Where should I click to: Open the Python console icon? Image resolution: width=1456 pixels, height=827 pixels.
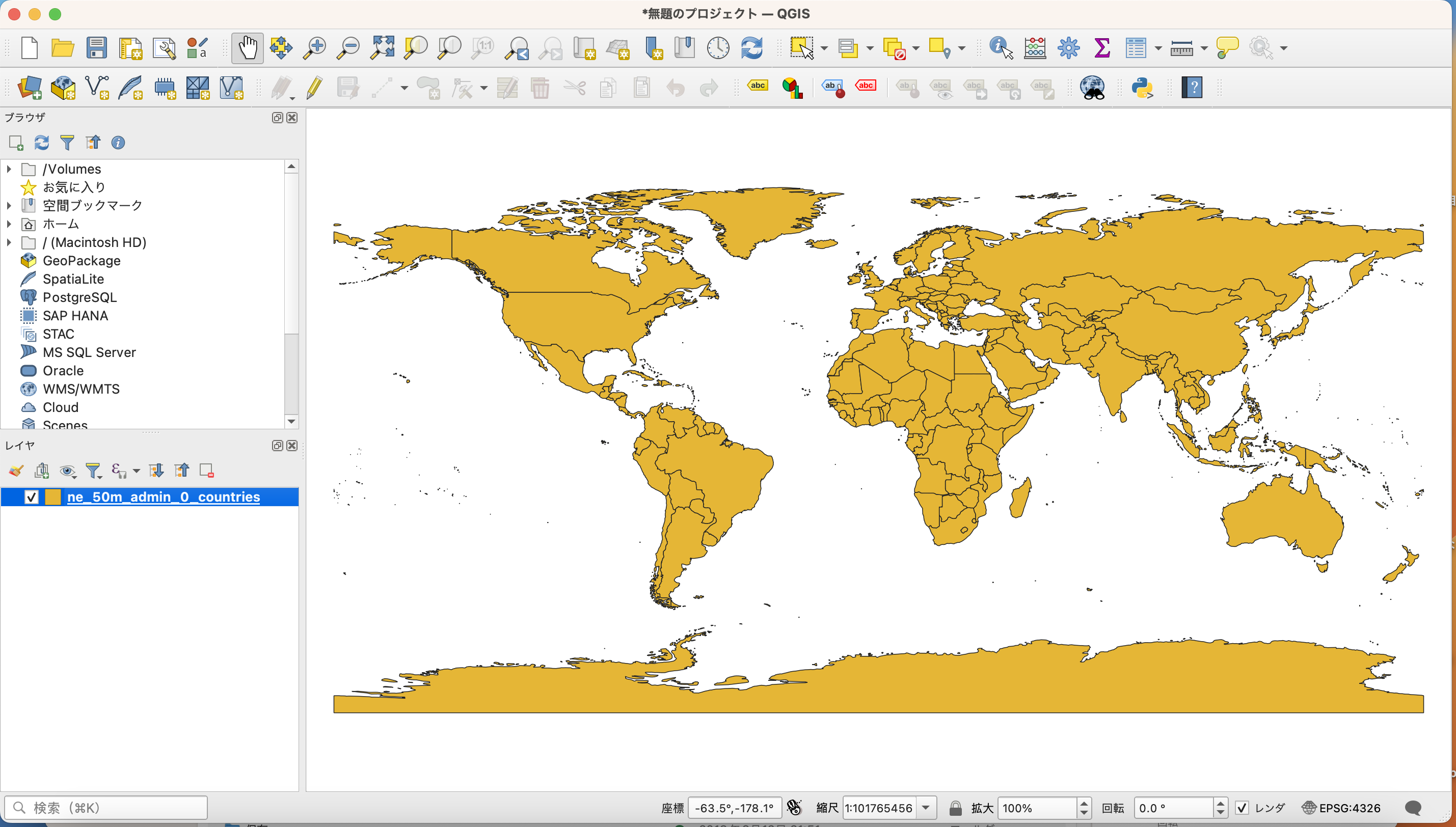tap(1142, 88)
